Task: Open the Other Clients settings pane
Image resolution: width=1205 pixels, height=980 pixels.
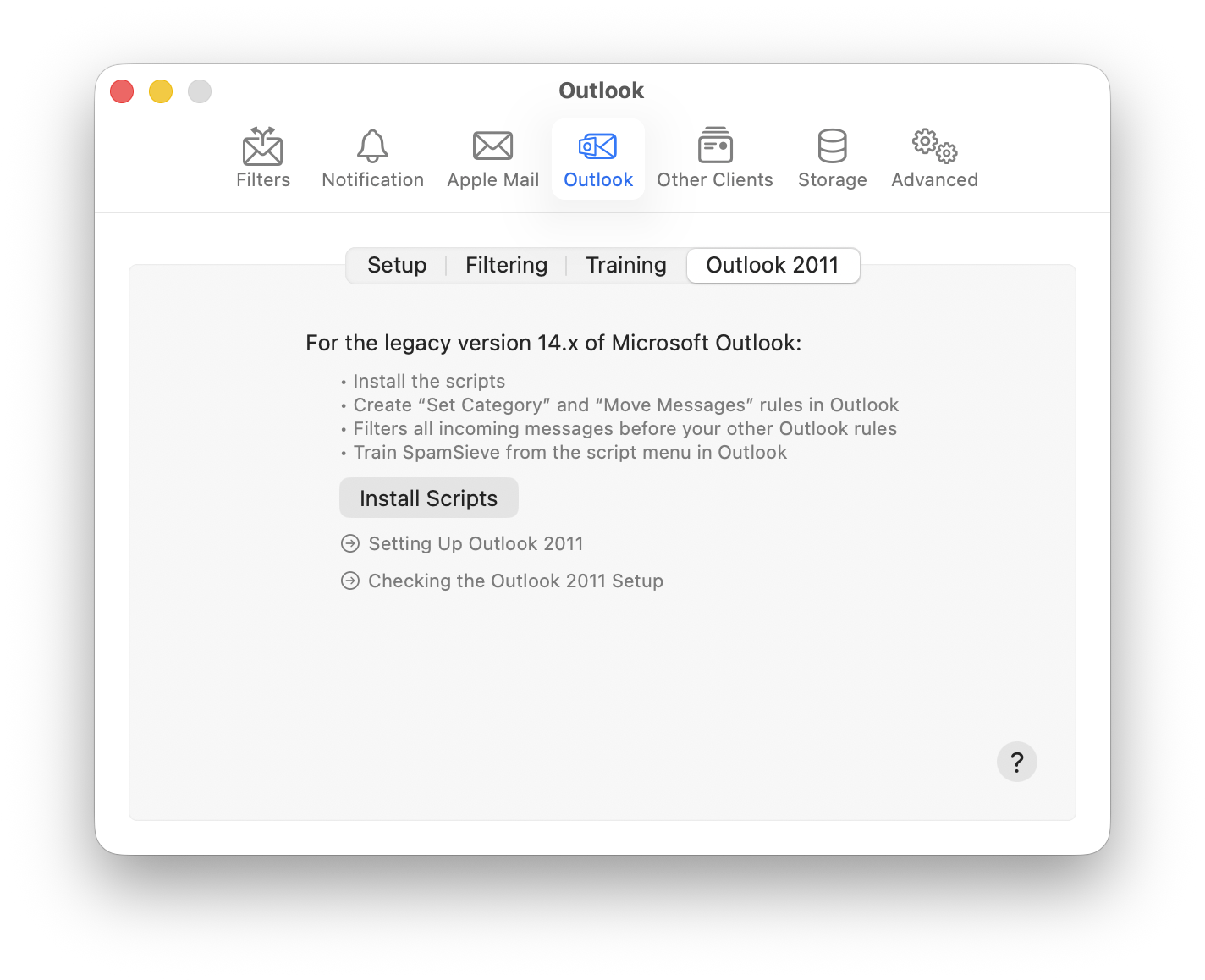Action: (715, 157)
